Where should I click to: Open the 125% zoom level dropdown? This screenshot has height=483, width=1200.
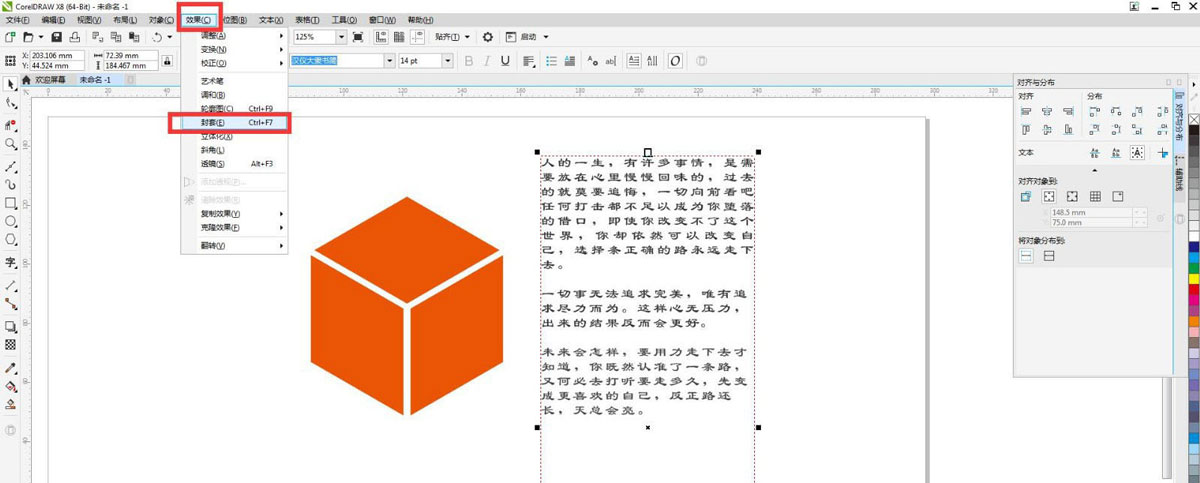click(342, 37)
